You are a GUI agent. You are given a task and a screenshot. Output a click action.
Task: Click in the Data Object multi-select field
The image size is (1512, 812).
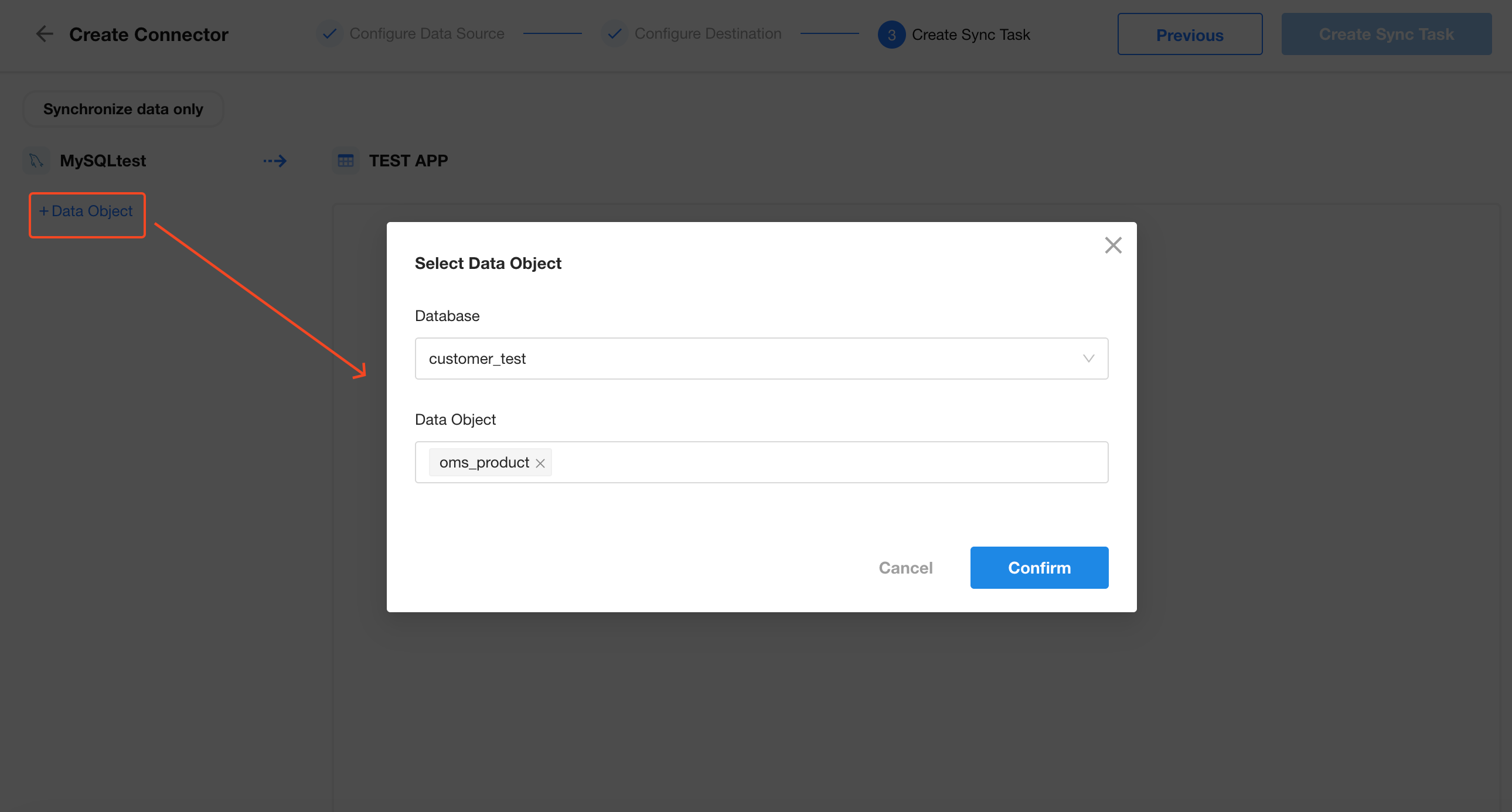click(x=822, y=462)
